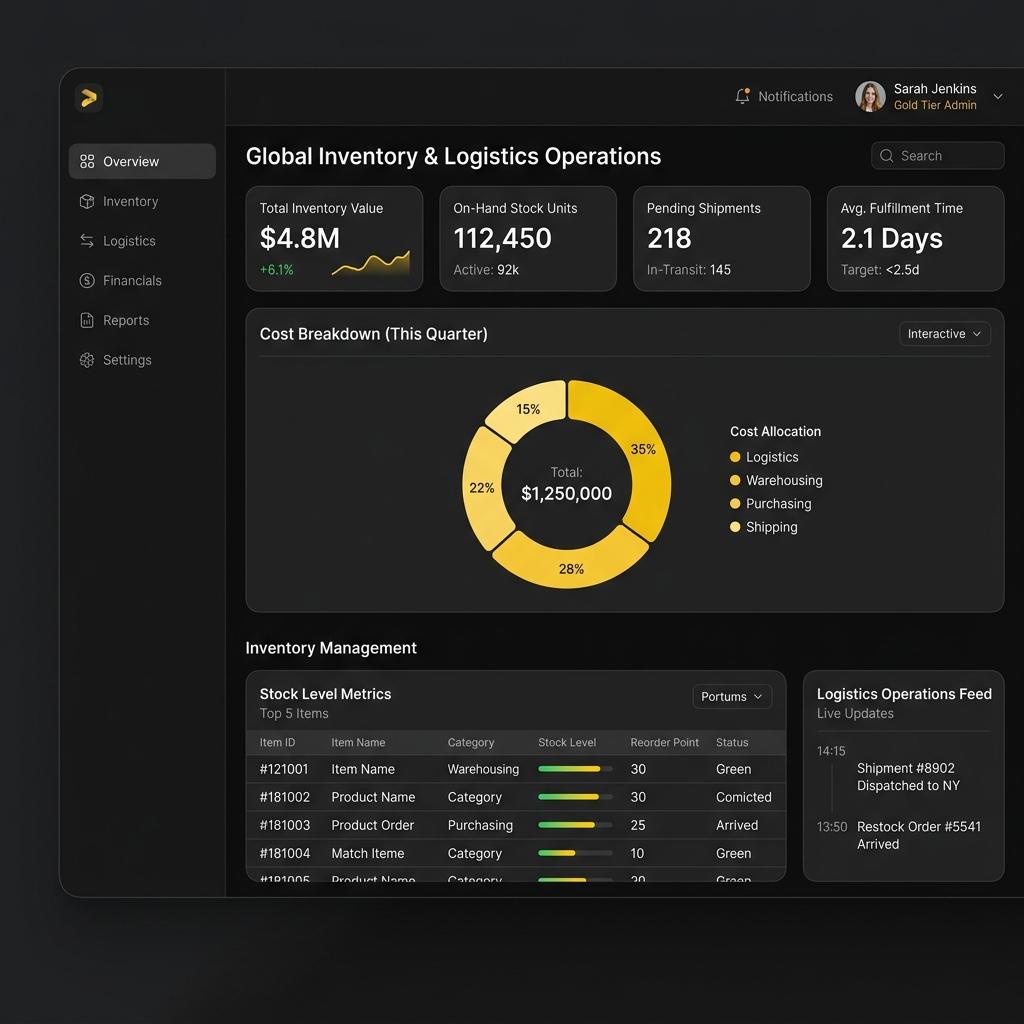The width and height of the screenshot is (1024, 1024).
Task: Open the Portums dropdown
Action: pyautogui.click(x=732, y=697)
